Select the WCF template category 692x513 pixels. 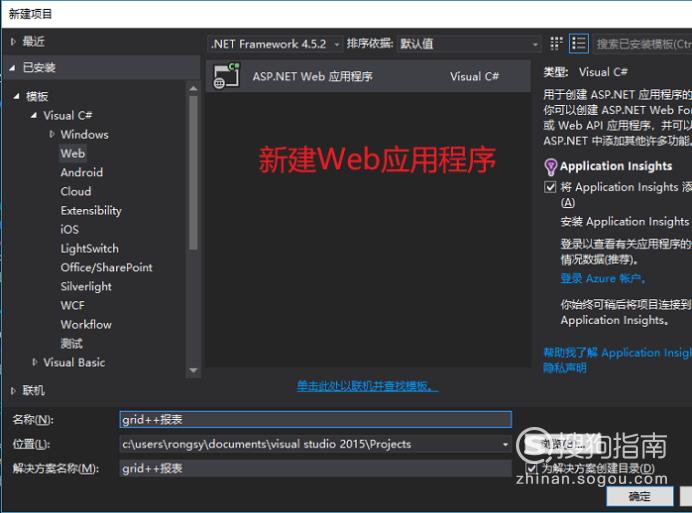tap(72, 306)
